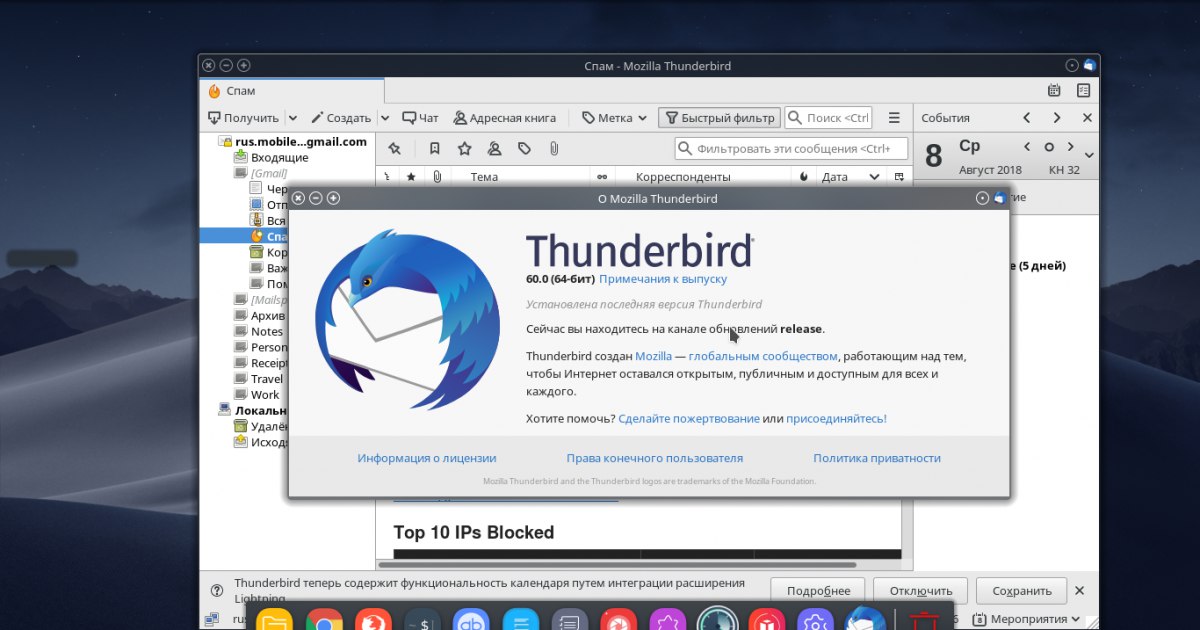This screenshot has width=1200, height=630.
Task: Open the column picker in message list
Action: tap(899, 177)
